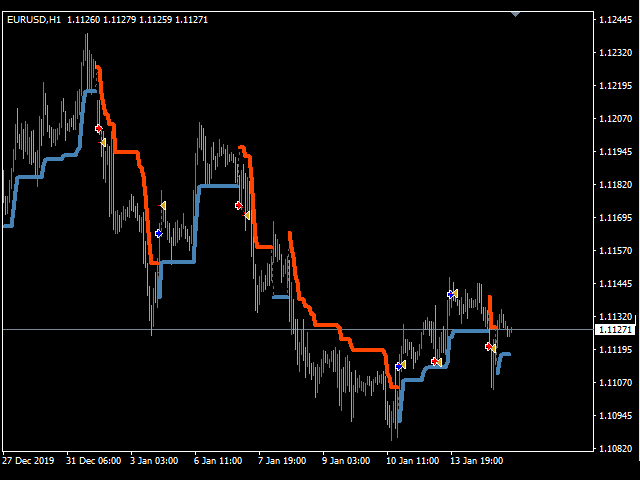
Task: Select the blue buy arrow near 3 Jan
Action: [x=158, y=233]
